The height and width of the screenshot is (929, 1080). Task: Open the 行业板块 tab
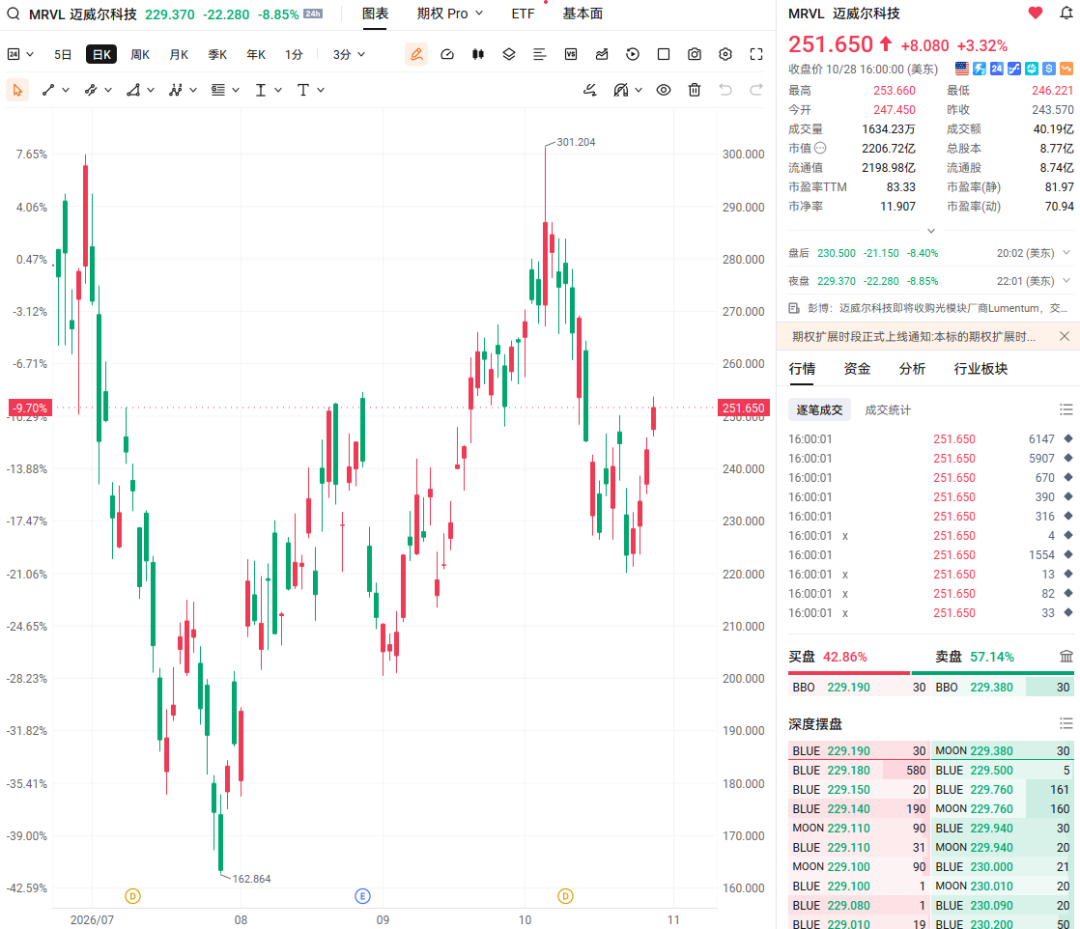(981, 369)
